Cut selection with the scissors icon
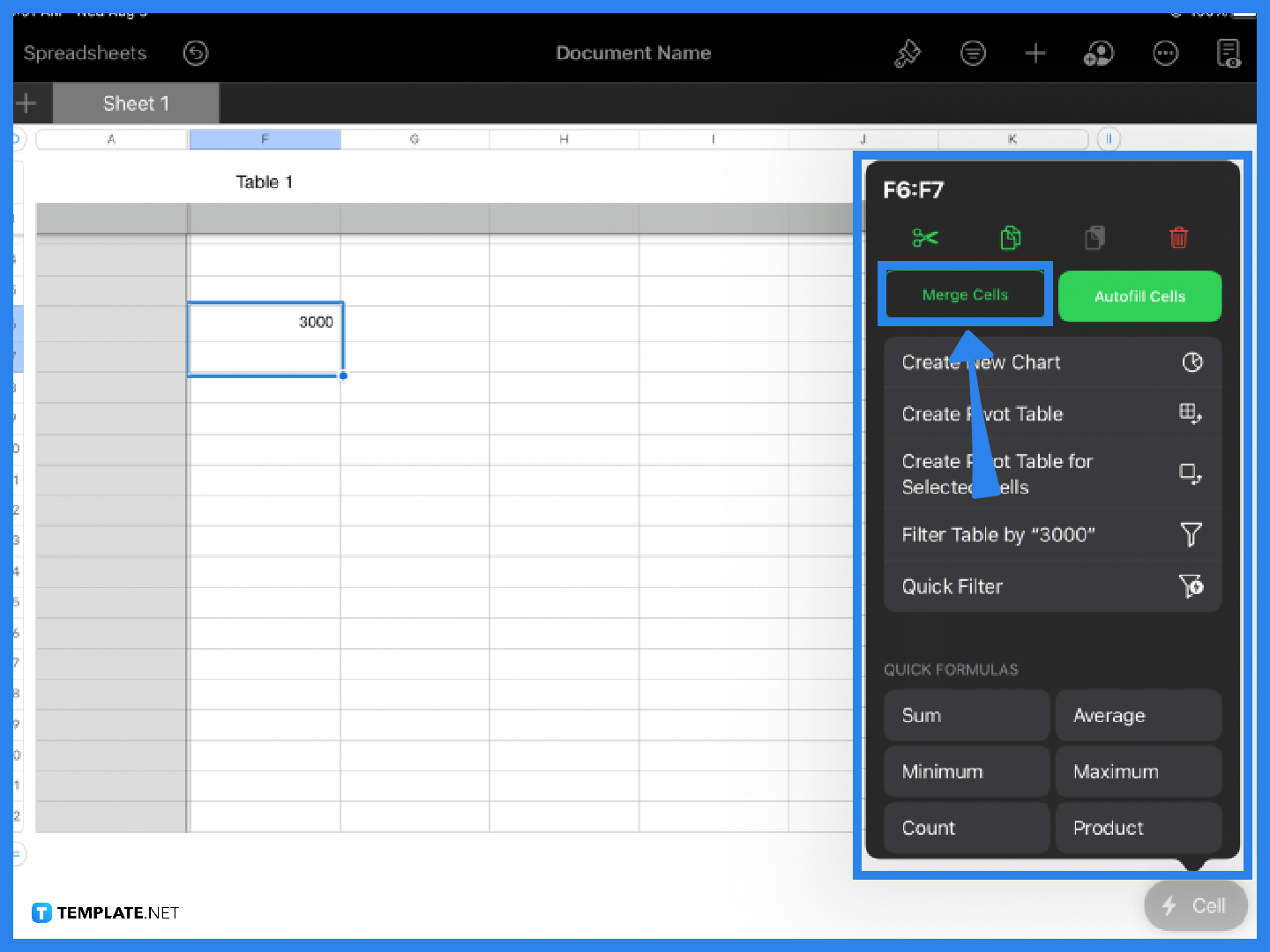 tap(925, 237)
